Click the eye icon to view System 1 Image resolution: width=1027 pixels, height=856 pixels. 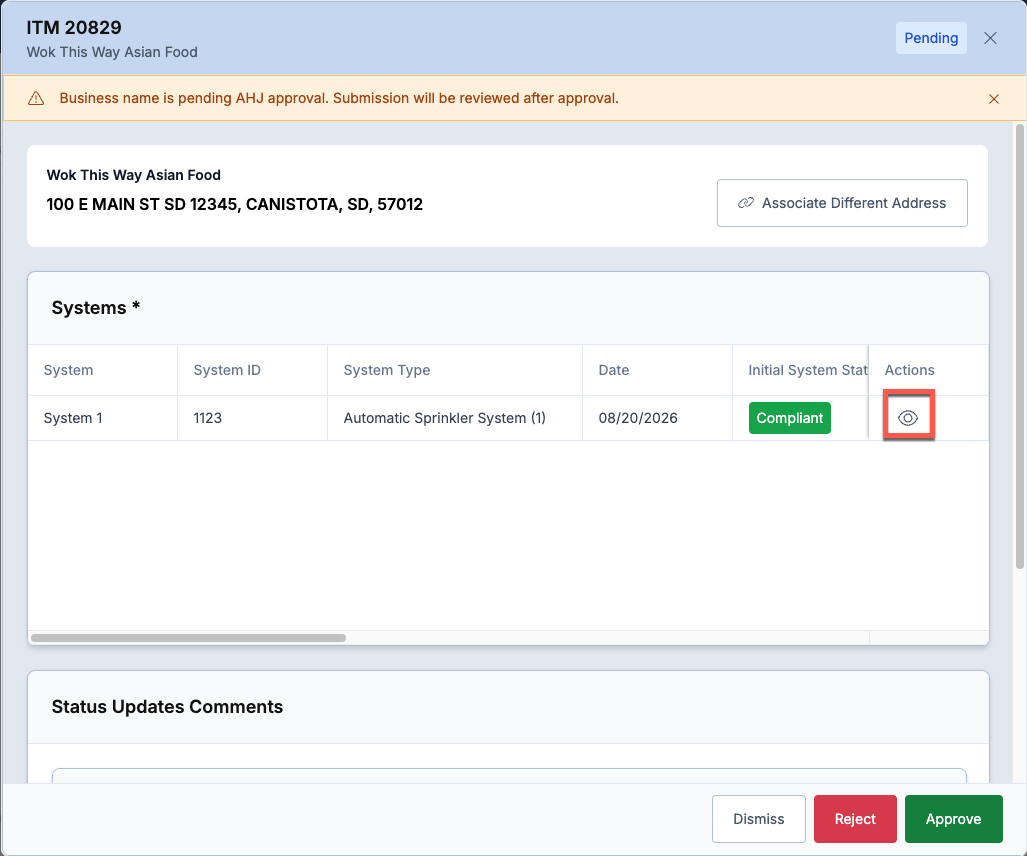[x=908, y=418]
